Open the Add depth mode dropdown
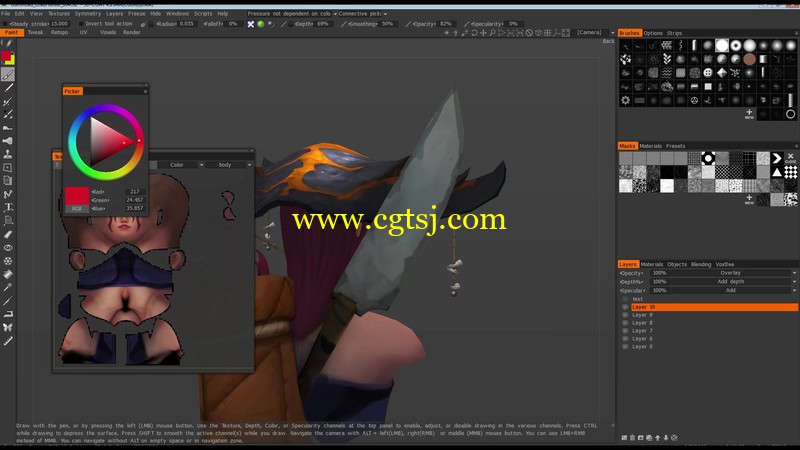Viewport: 800px width, 450px height. tap(733, 282)
